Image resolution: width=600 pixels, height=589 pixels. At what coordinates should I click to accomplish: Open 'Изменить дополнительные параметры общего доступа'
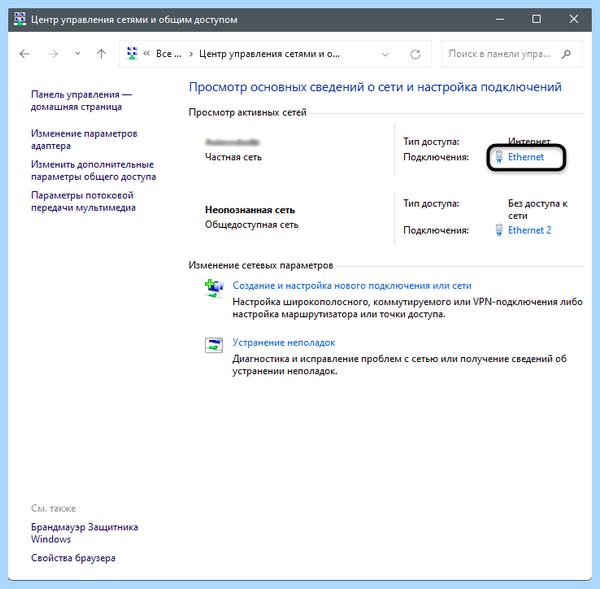[x=93, y=170]
